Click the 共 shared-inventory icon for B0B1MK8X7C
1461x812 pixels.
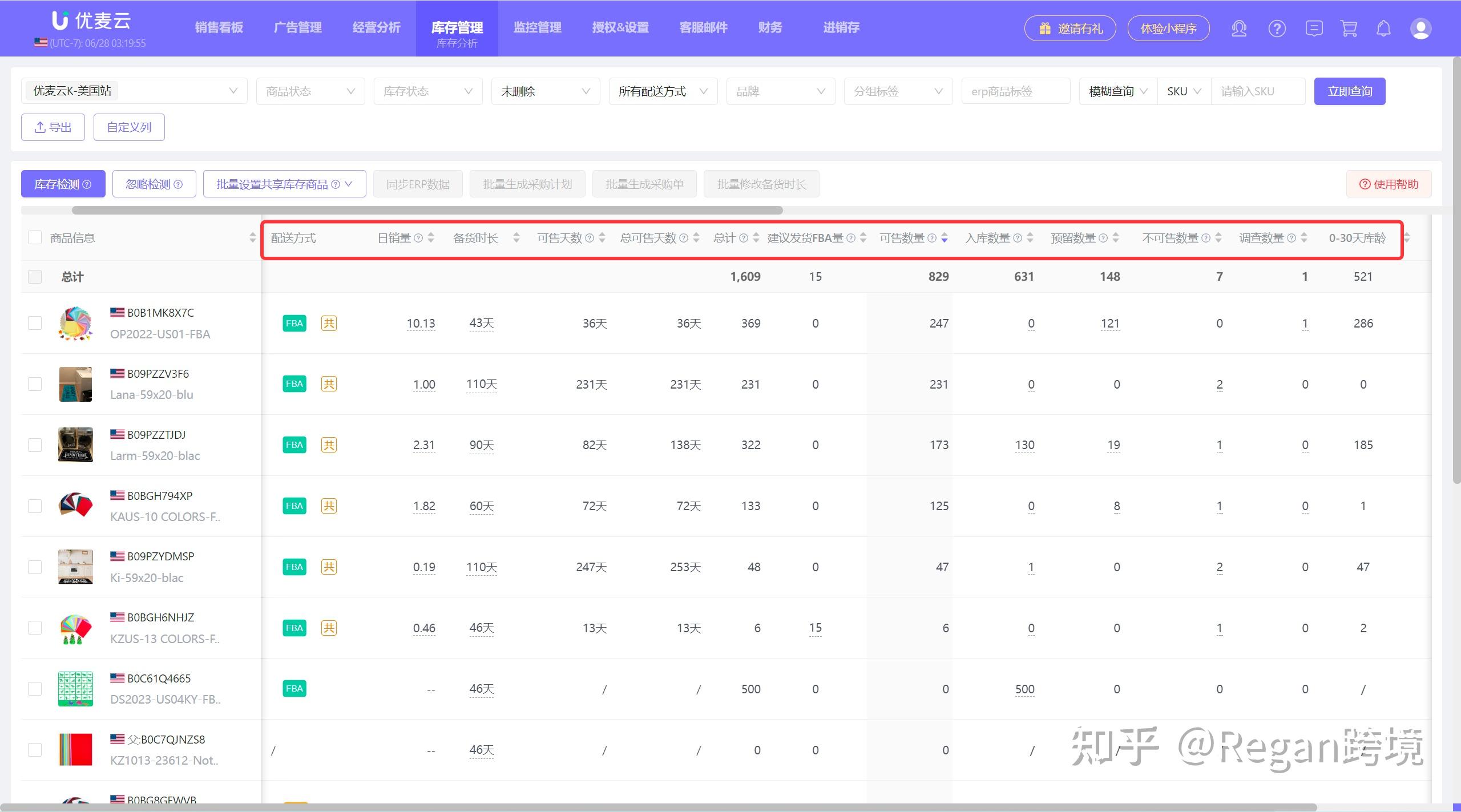[329, 324]
